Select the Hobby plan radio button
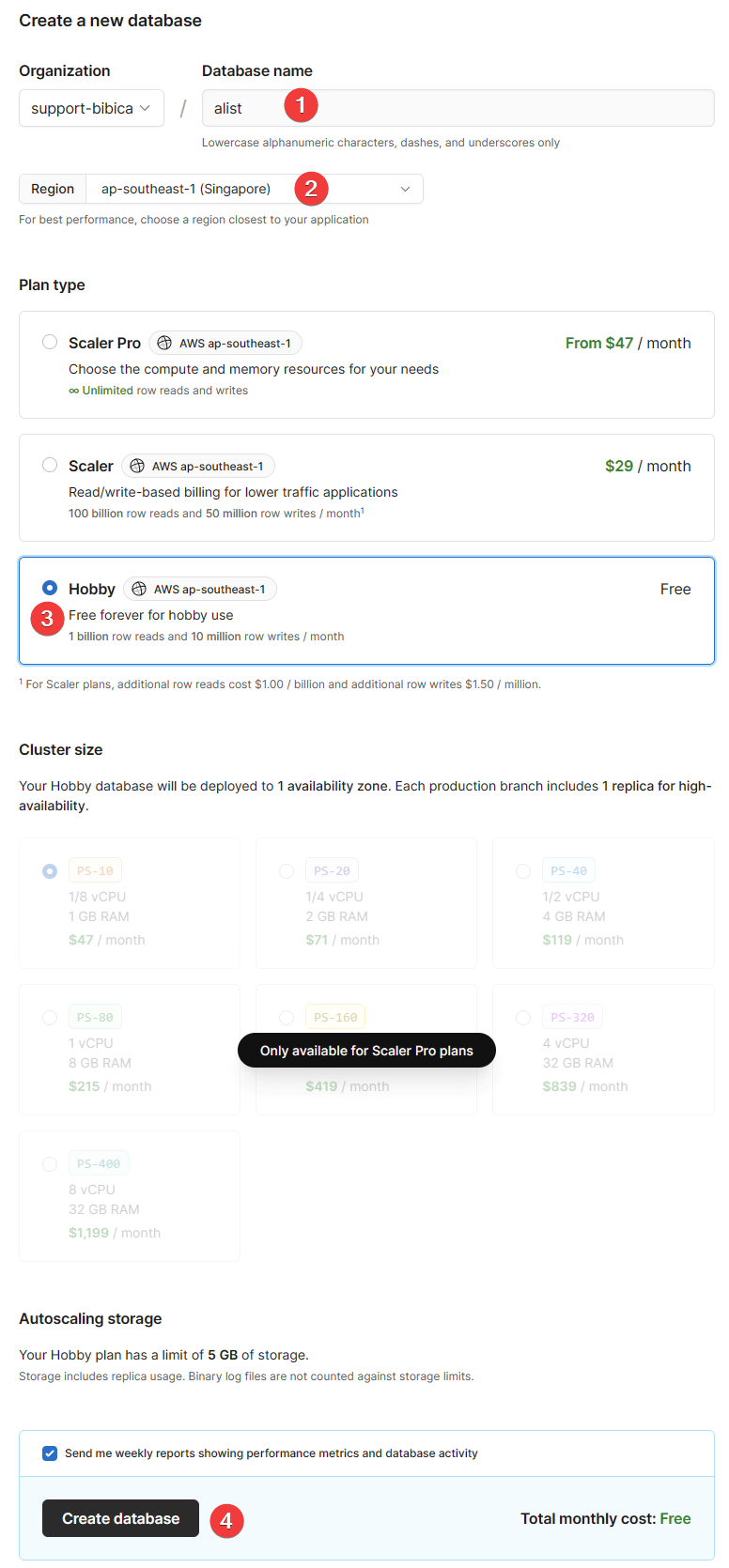Image resolution: width=729 pixels, height=1568 pixels. [x=50, y=588]
